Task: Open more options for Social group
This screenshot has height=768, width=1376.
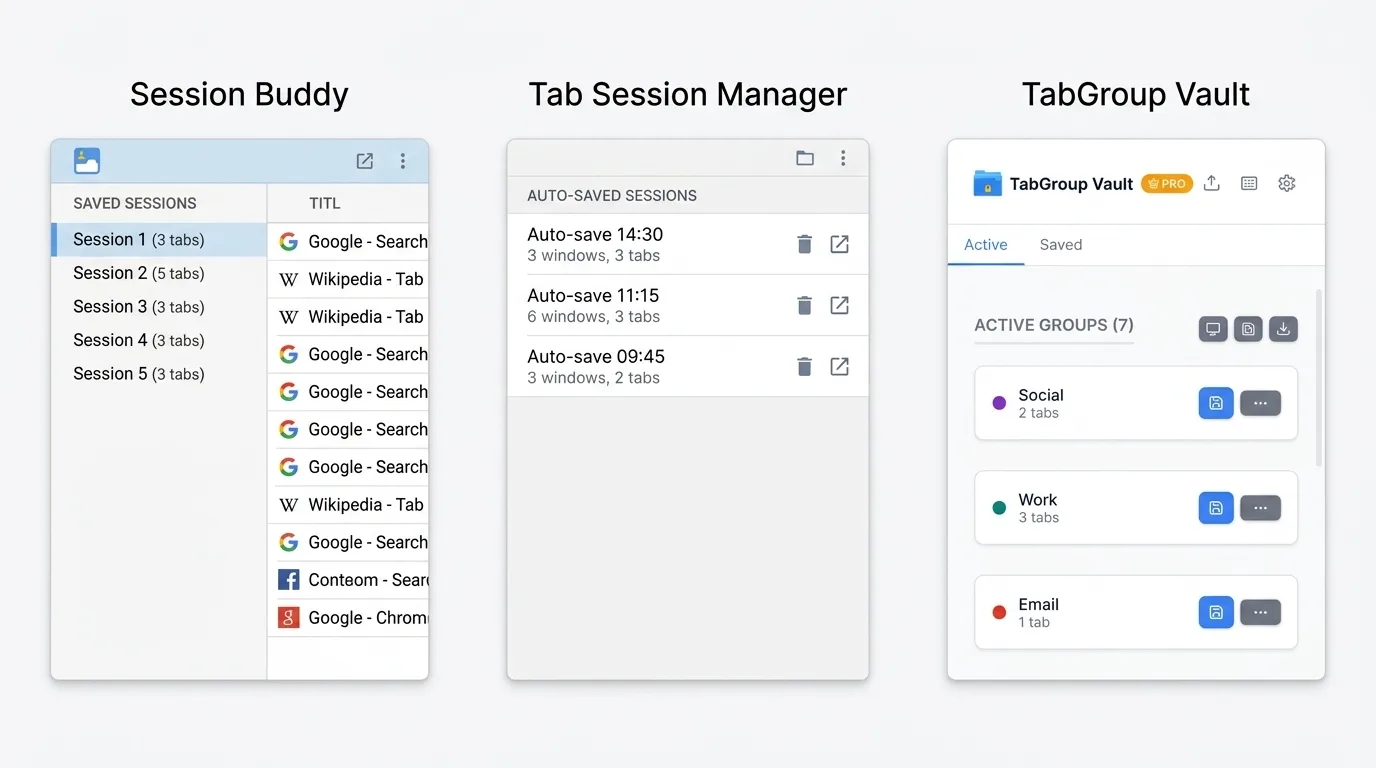Action: (x=1260, y=403)
